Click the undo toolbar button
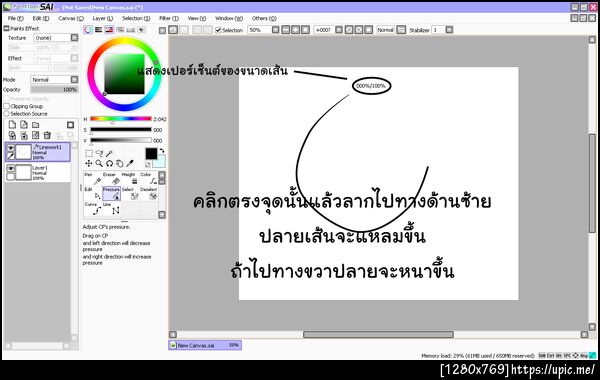 point(173,30)
